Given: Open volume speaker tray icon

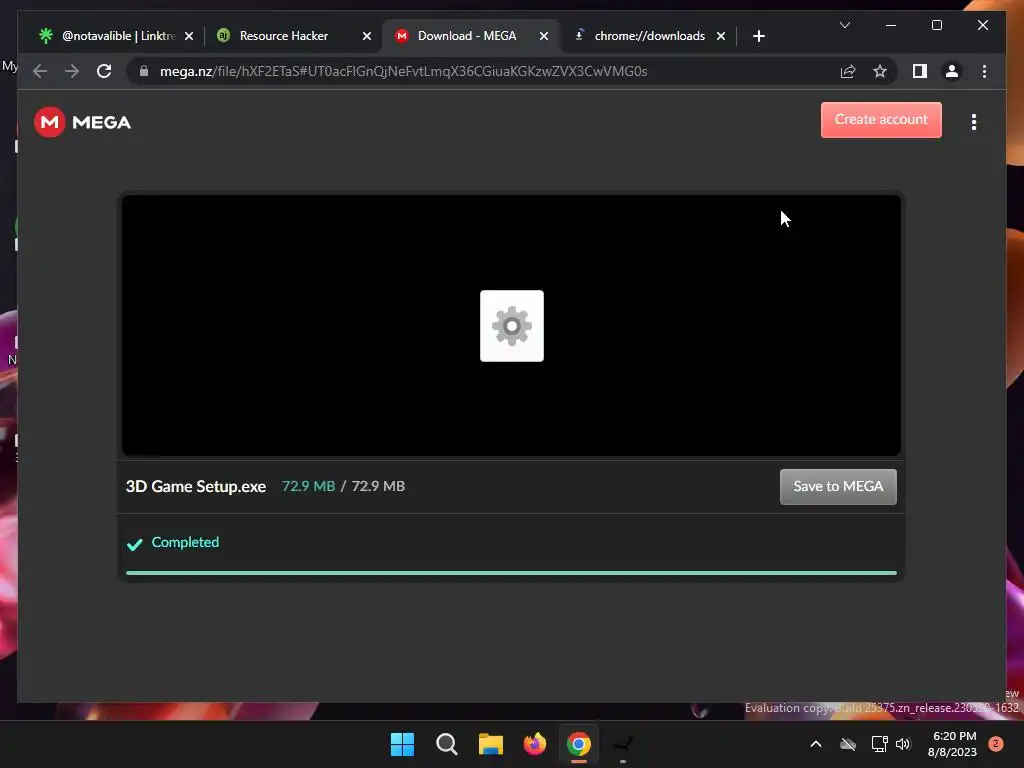Looking at the screenshot, I should coord(903,744).
